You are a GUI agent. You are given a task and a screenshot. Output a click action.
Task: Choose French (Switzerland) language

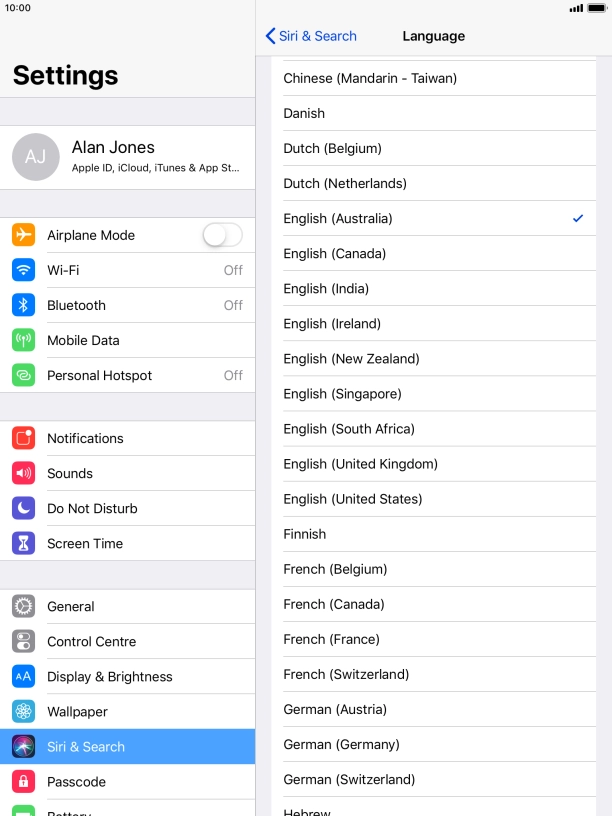tap(434, 674)
